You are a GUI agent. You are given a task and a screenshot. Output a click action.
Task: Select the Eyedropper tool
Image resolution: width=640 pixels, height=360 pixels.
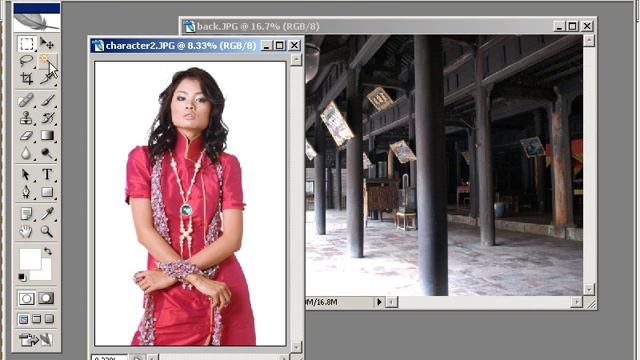(x=47, y=213)
